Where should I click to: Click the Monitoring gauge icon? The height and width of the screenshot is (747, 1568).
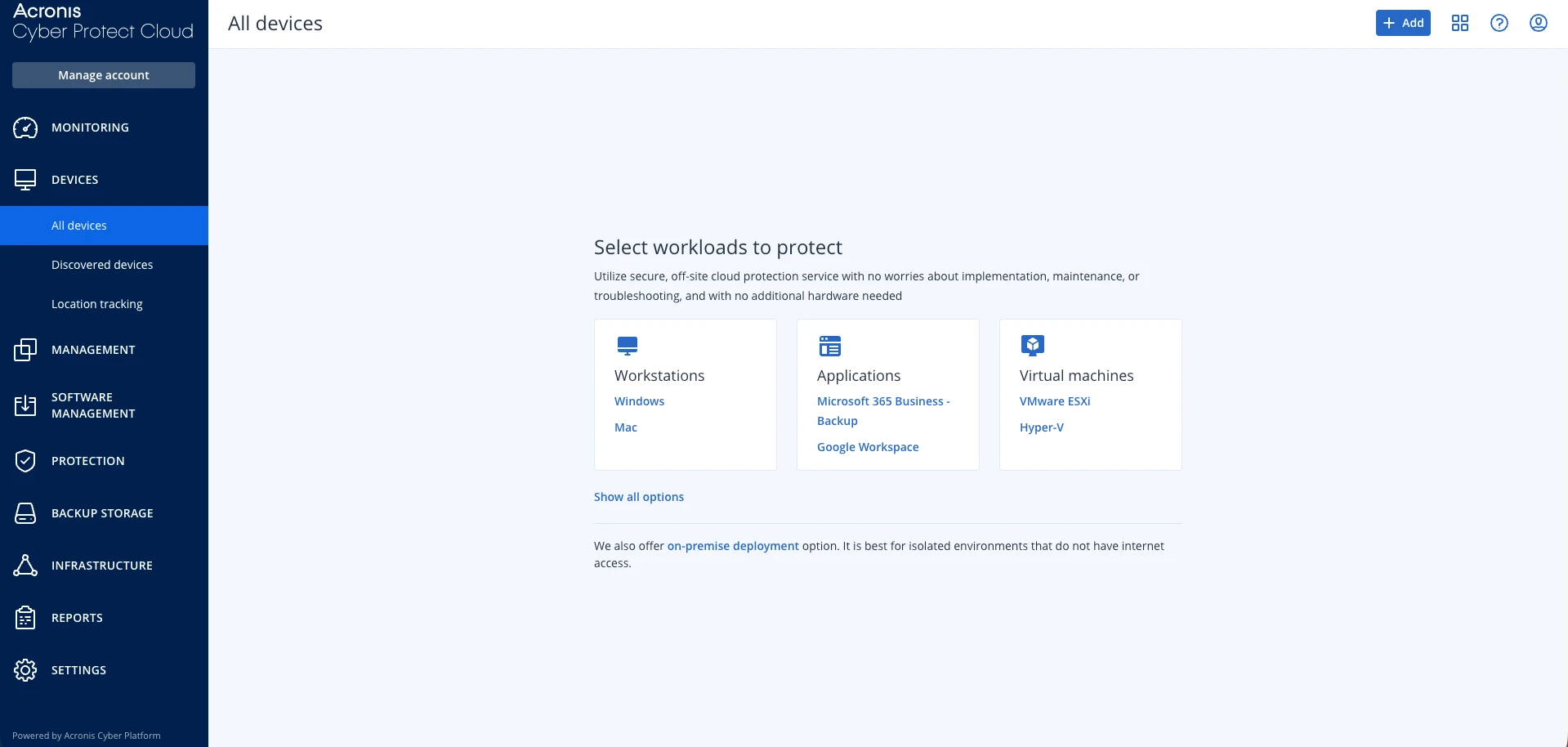coord(25,127)
